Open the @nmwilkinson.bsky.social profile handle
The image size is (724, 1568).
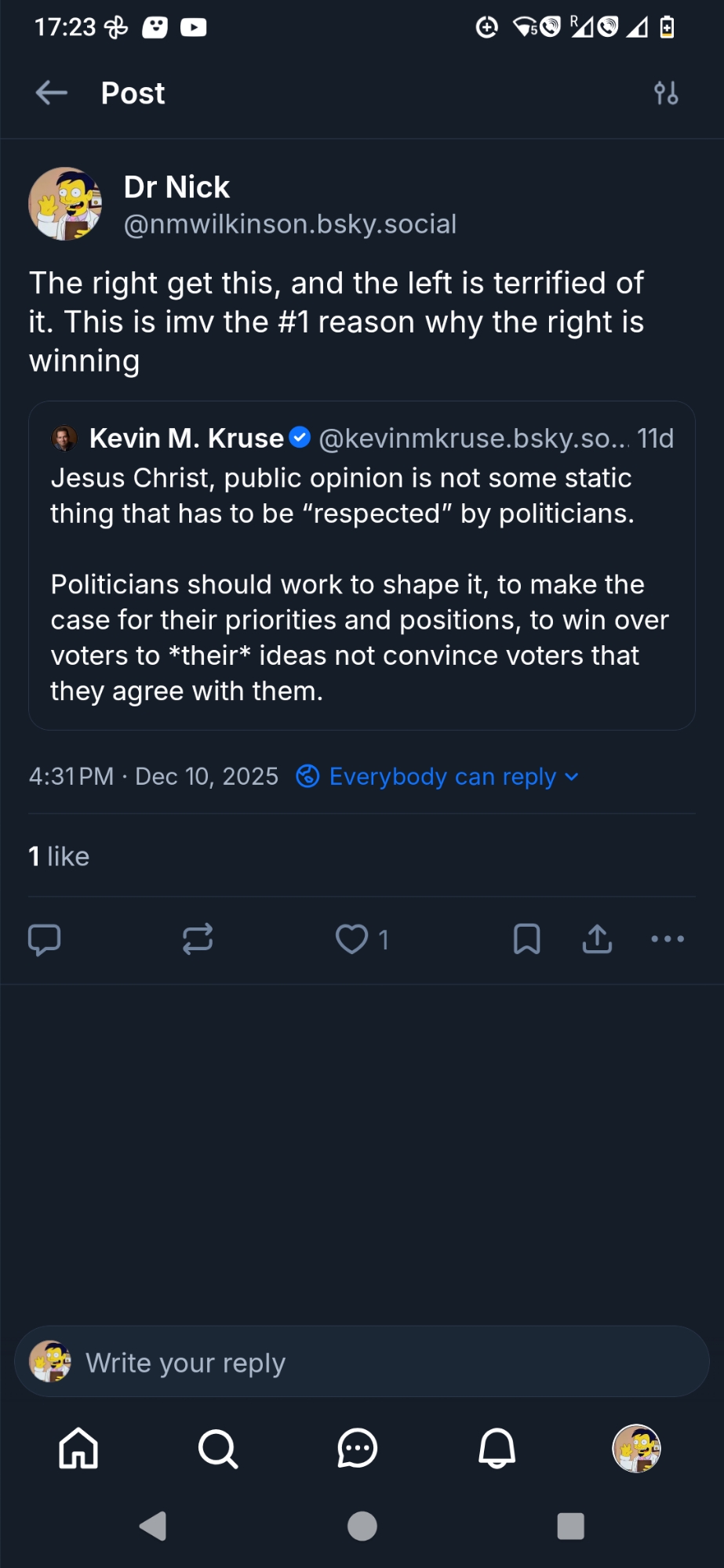pos(289,224)
